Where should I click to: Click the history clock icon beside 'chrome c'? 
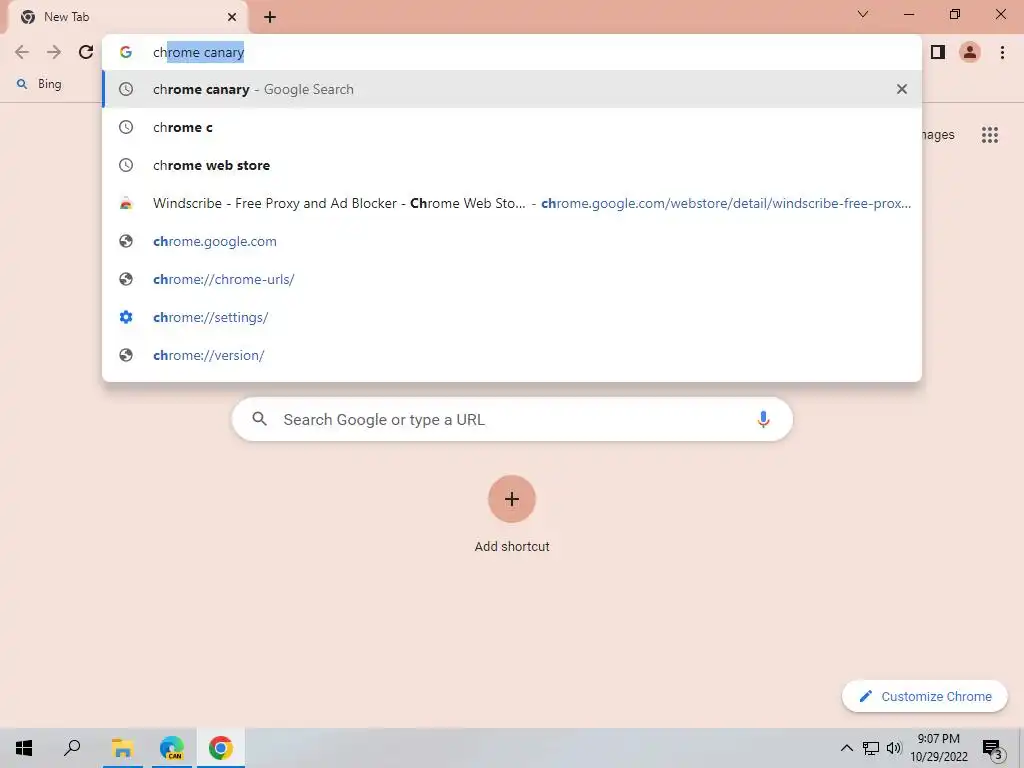coord(126,127)
